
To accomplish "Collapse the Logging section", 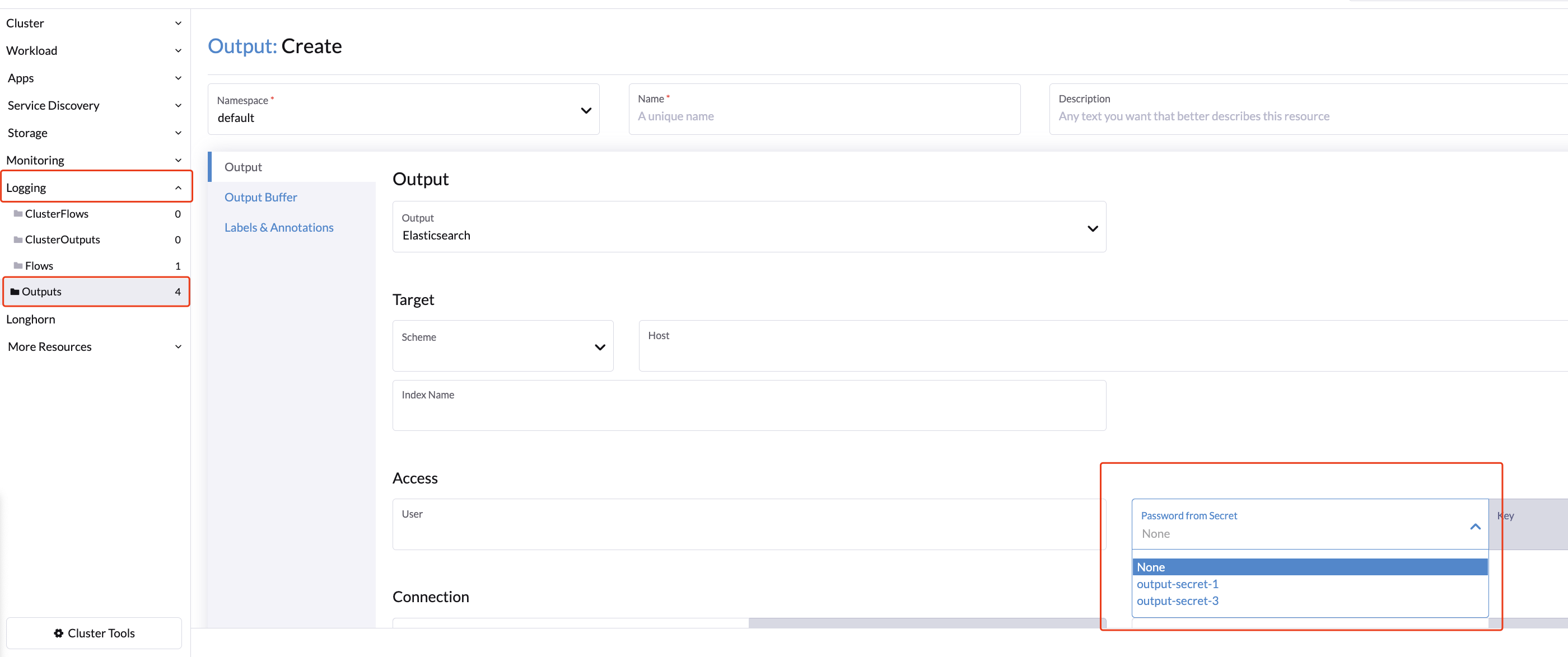I will coord(178,187).
